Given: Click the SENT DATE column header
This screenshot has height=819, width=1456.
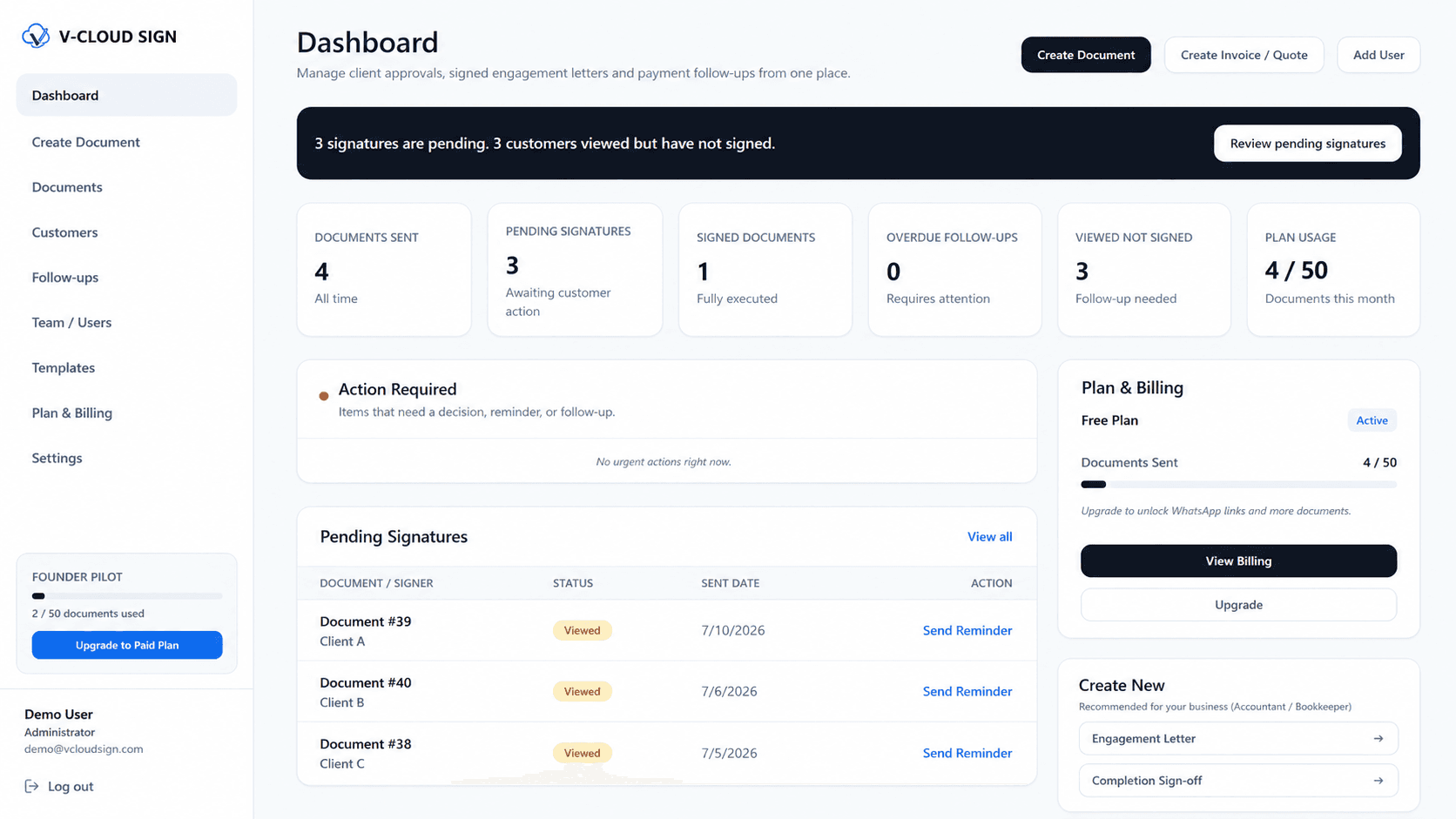Looking at the screenshot, I should click(730, 583).
